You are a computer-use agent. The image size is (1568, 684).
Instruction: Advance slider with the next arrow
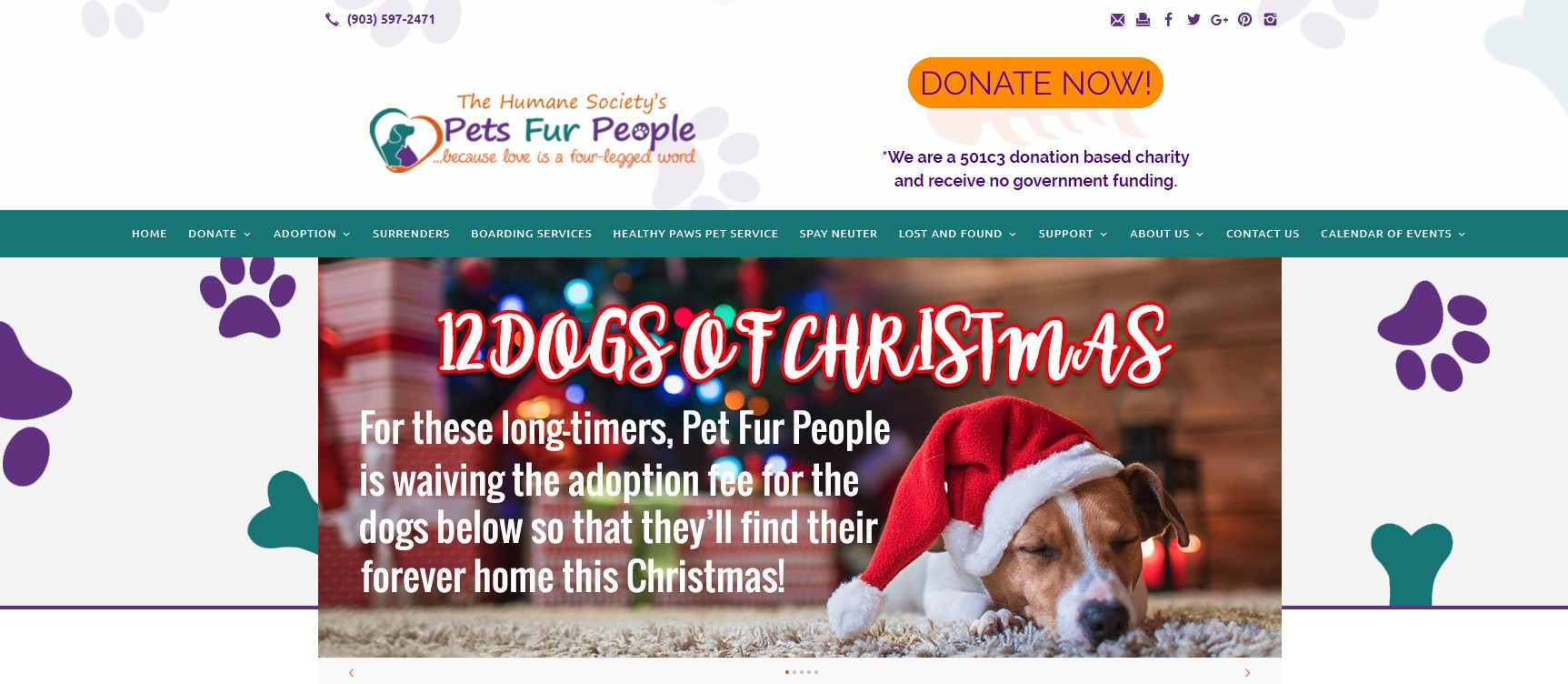coord(1247,673)
